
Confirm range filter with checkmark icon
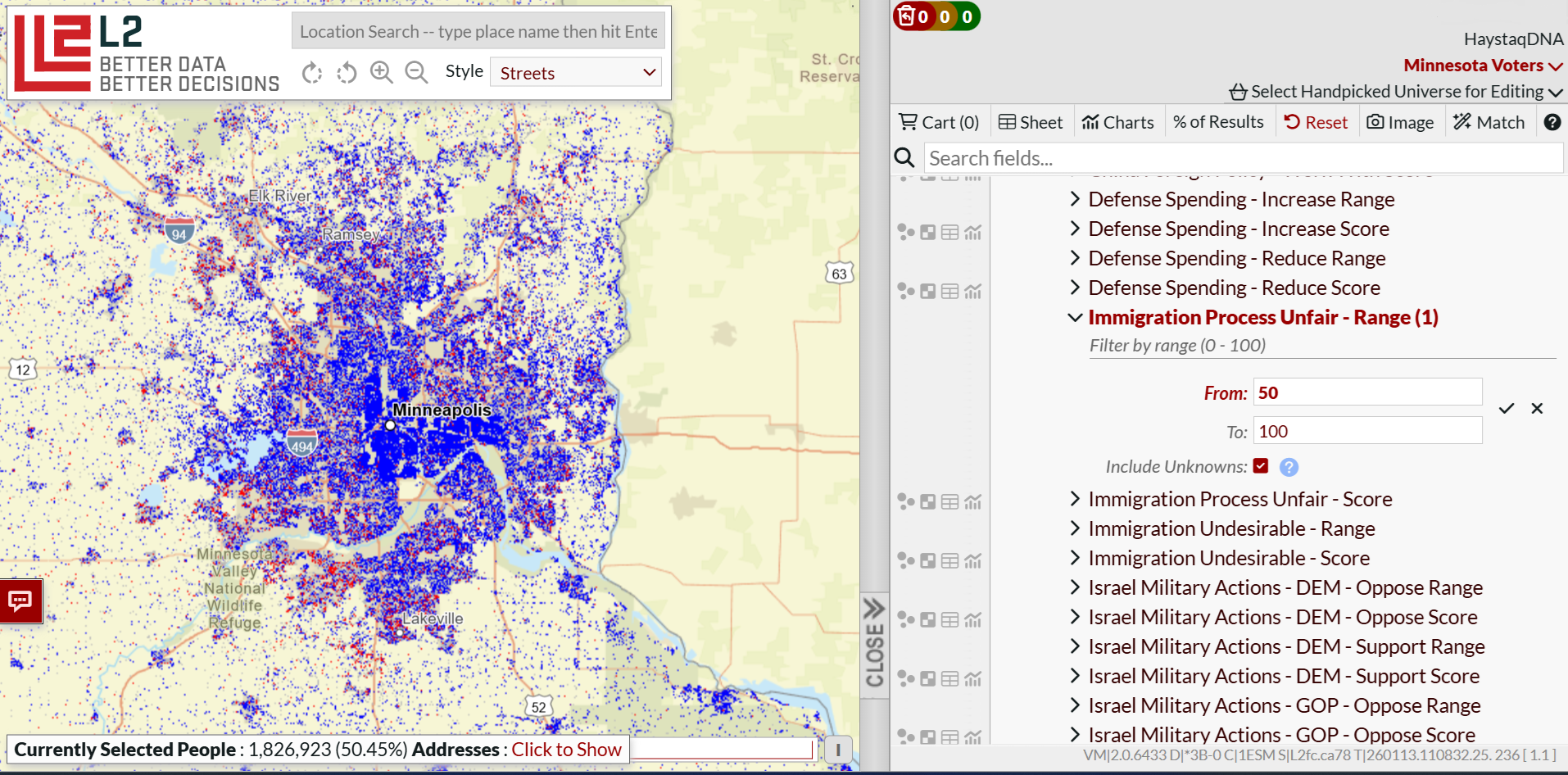click(x=1506, y=408)
